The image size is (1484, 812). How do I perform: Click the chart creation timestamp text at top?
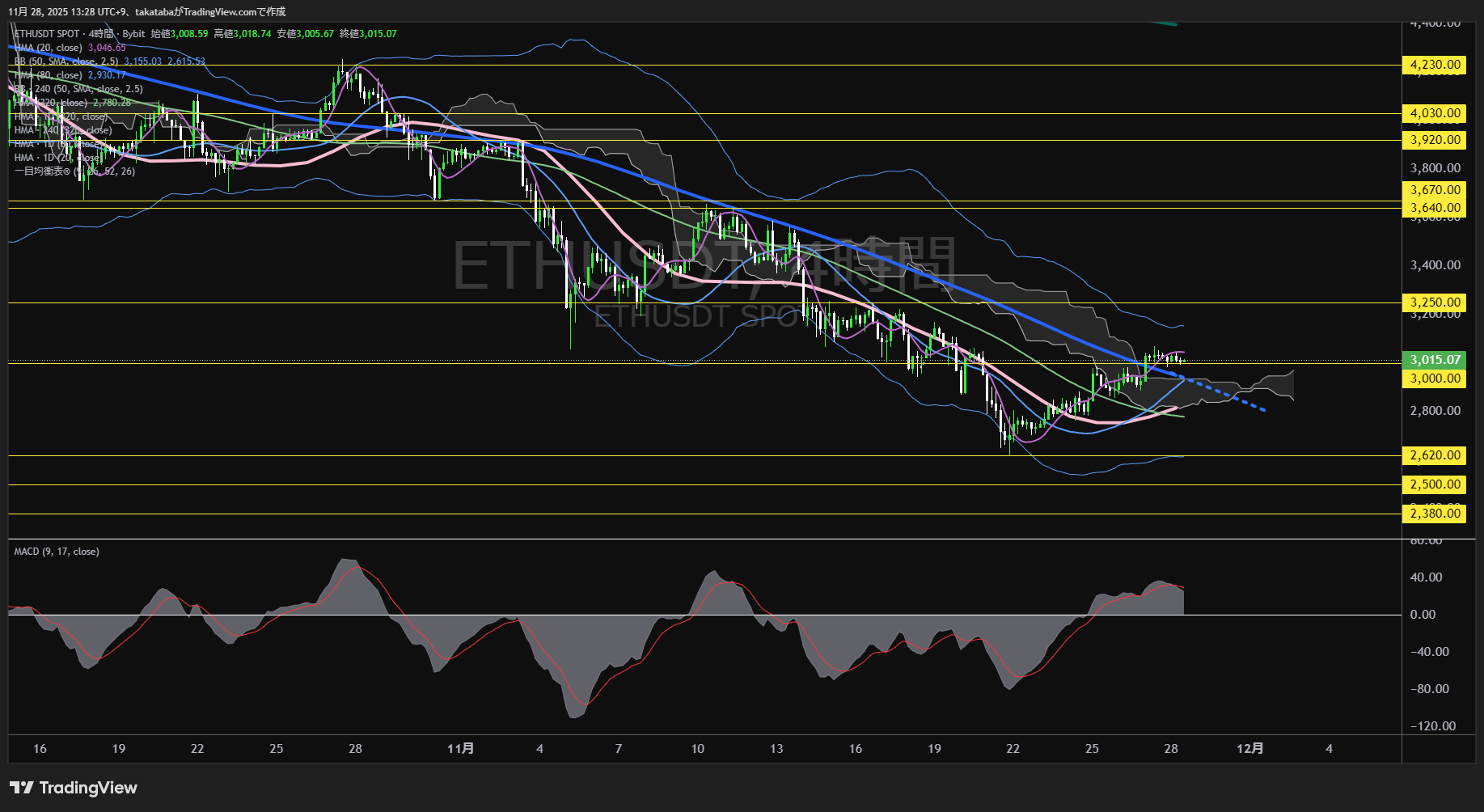point(146,12)
